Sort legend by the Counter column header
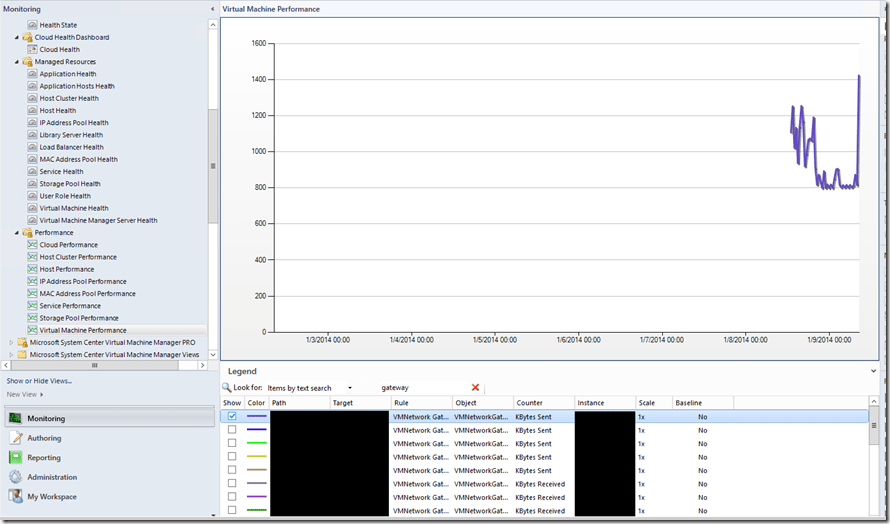The height and width of the screenshot is (524, 890). tap(530, 403)
